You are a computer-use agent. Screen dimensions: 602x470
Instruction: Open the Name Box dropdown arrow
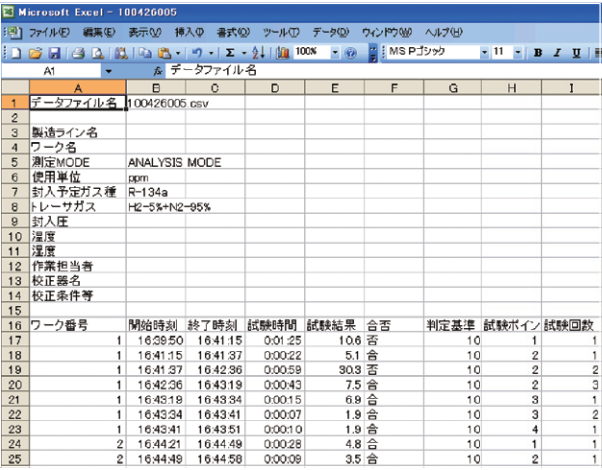point(109,71)
